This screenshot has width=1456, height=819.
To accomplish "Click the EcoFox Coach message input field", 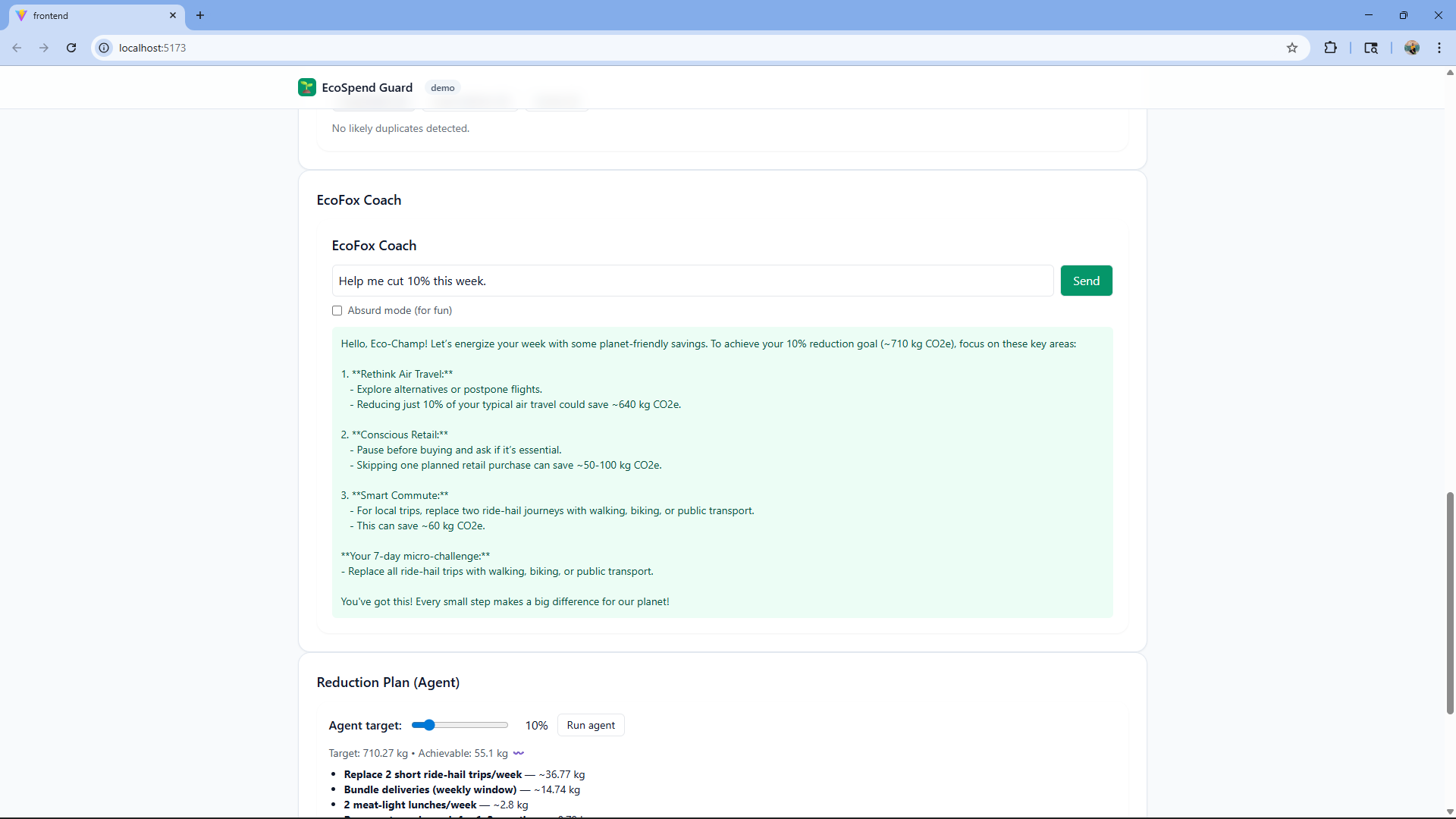I will [x=692, y=281].
